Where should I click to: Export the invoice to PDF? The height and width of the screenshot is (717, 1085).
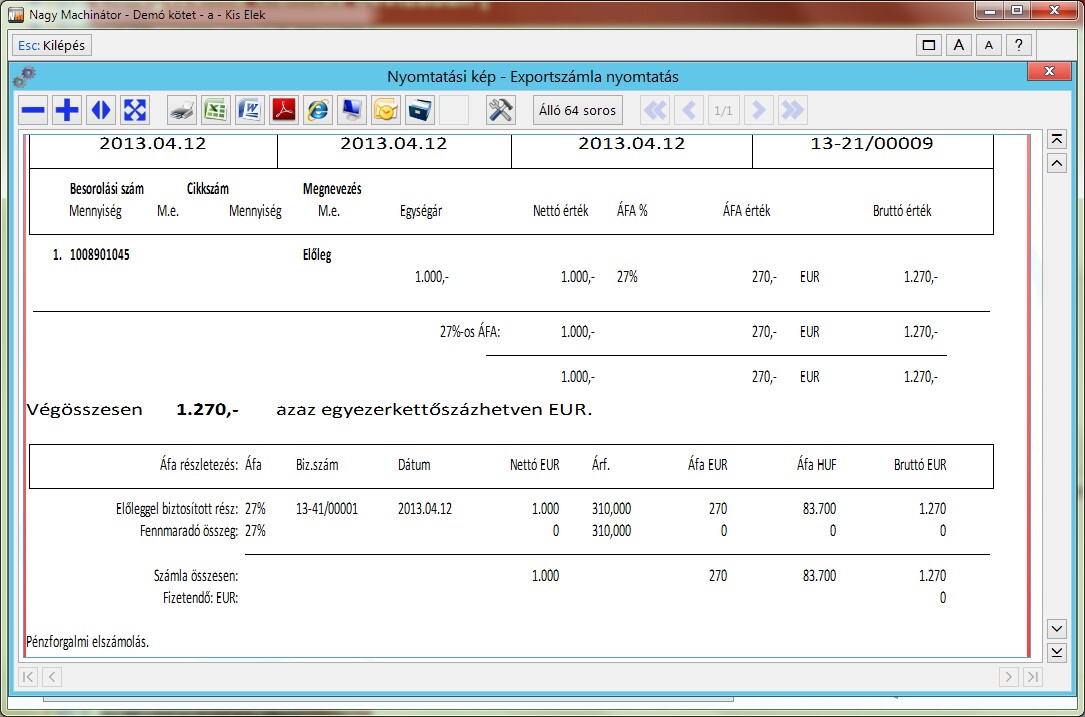(x=284, y=110)
